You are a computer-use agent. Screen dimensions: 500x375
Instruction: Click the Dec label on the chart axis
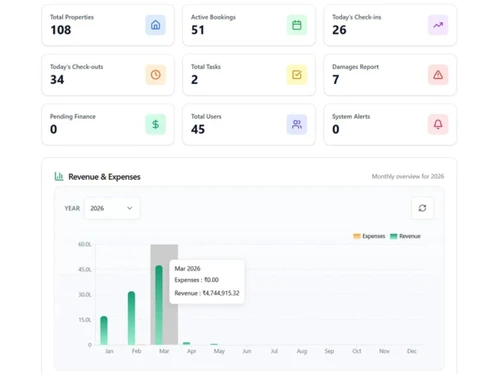(x=412, y=351)
